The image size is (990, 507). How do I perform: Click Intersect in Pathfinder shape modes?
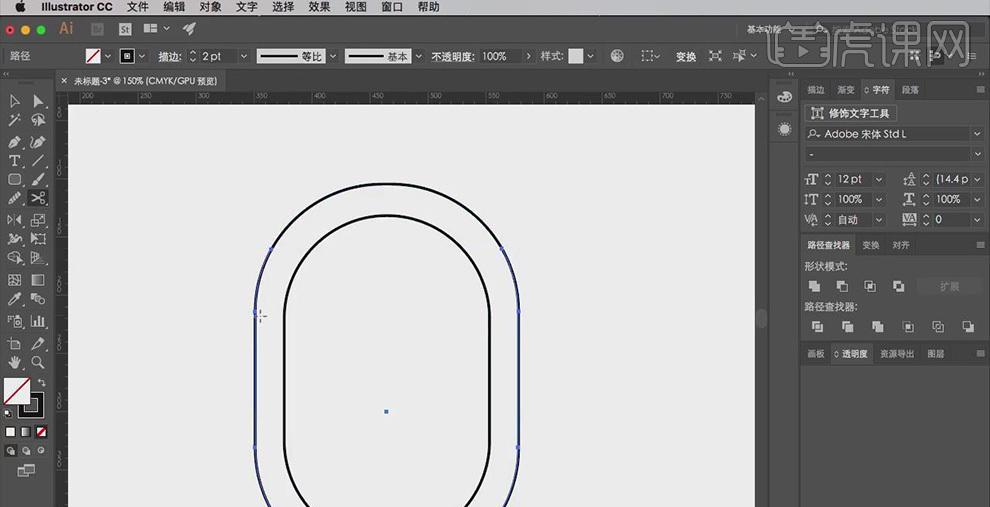pos(870,286)
